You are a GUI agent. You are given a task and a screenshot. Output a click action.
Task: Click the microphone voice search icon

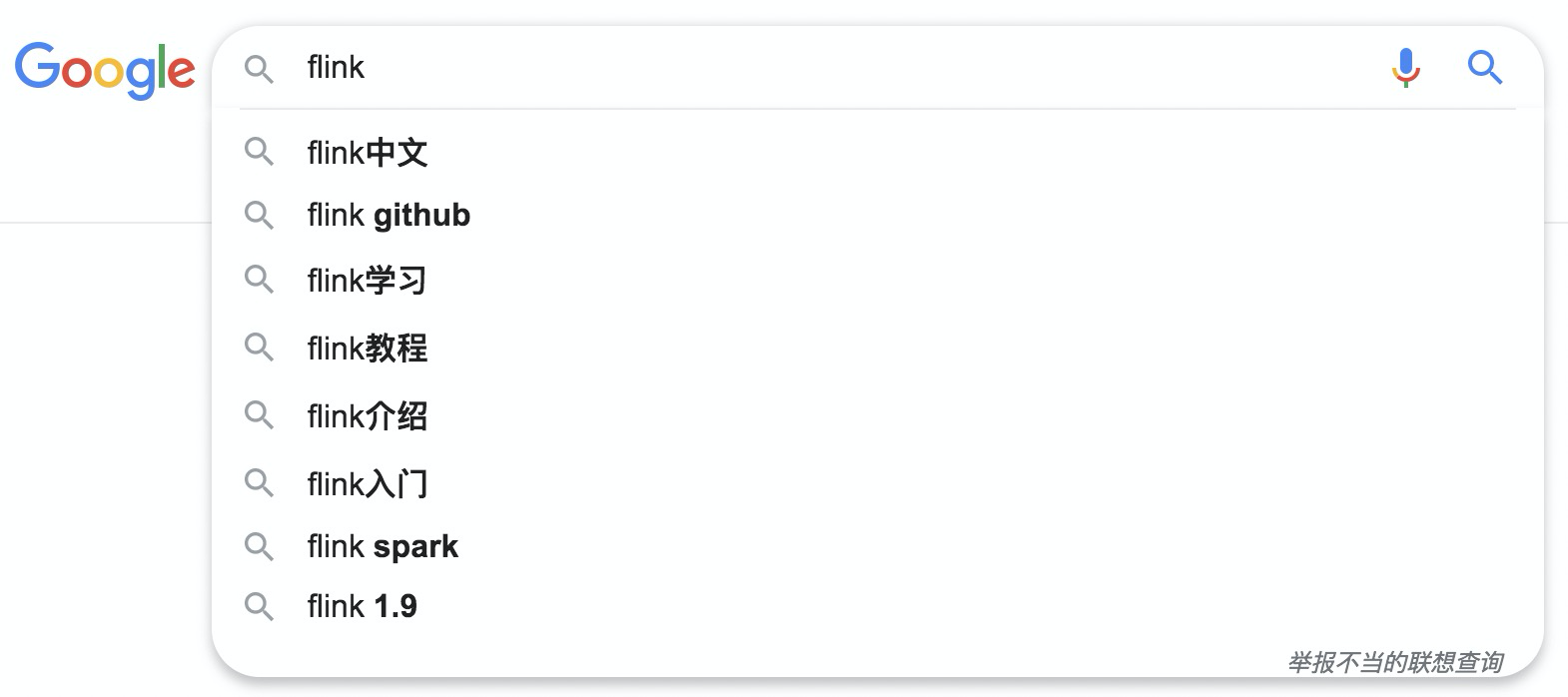point(1405,68)
